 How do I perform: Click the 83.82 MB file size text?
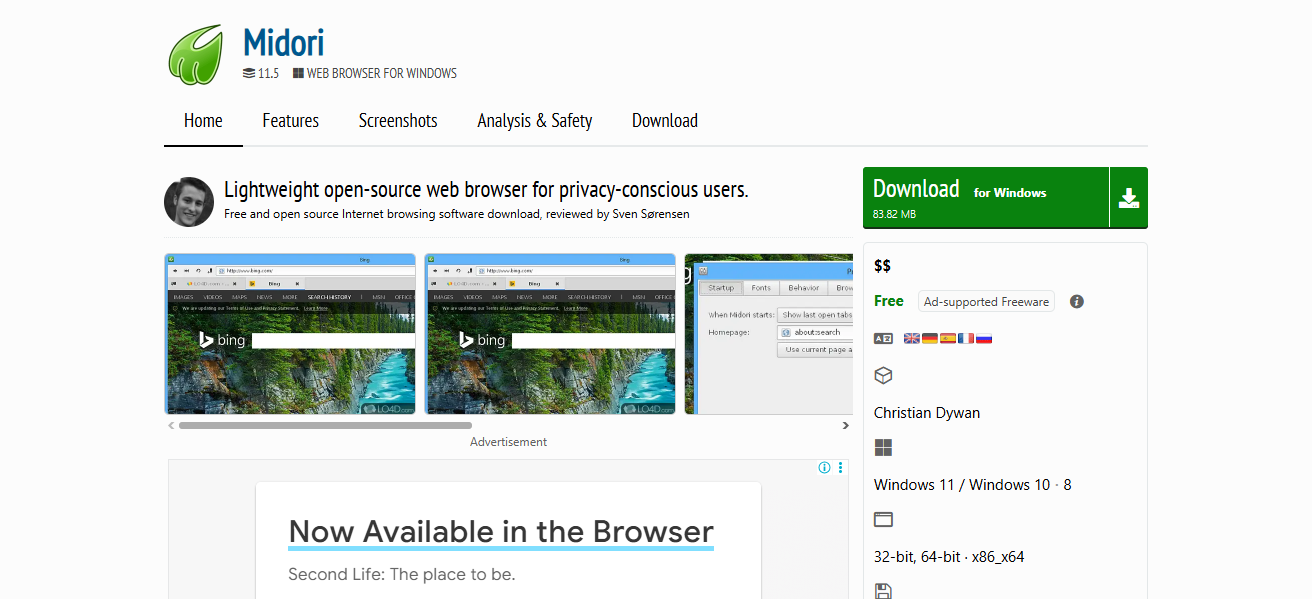(895, 214)
